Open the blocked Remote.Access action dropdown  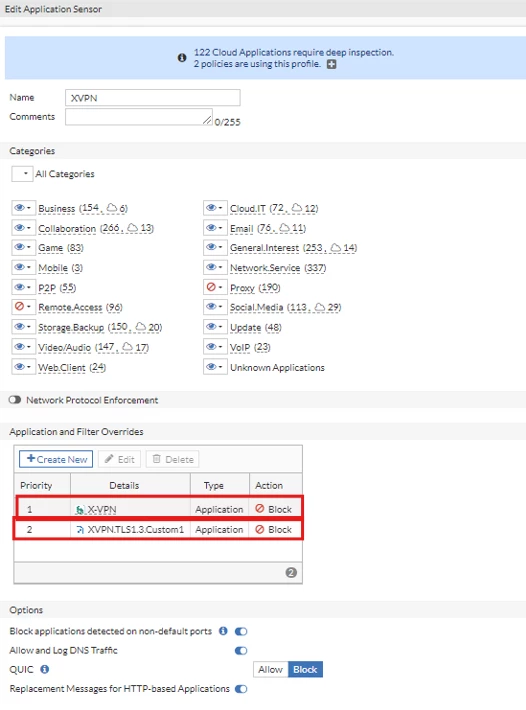[24, 307]
